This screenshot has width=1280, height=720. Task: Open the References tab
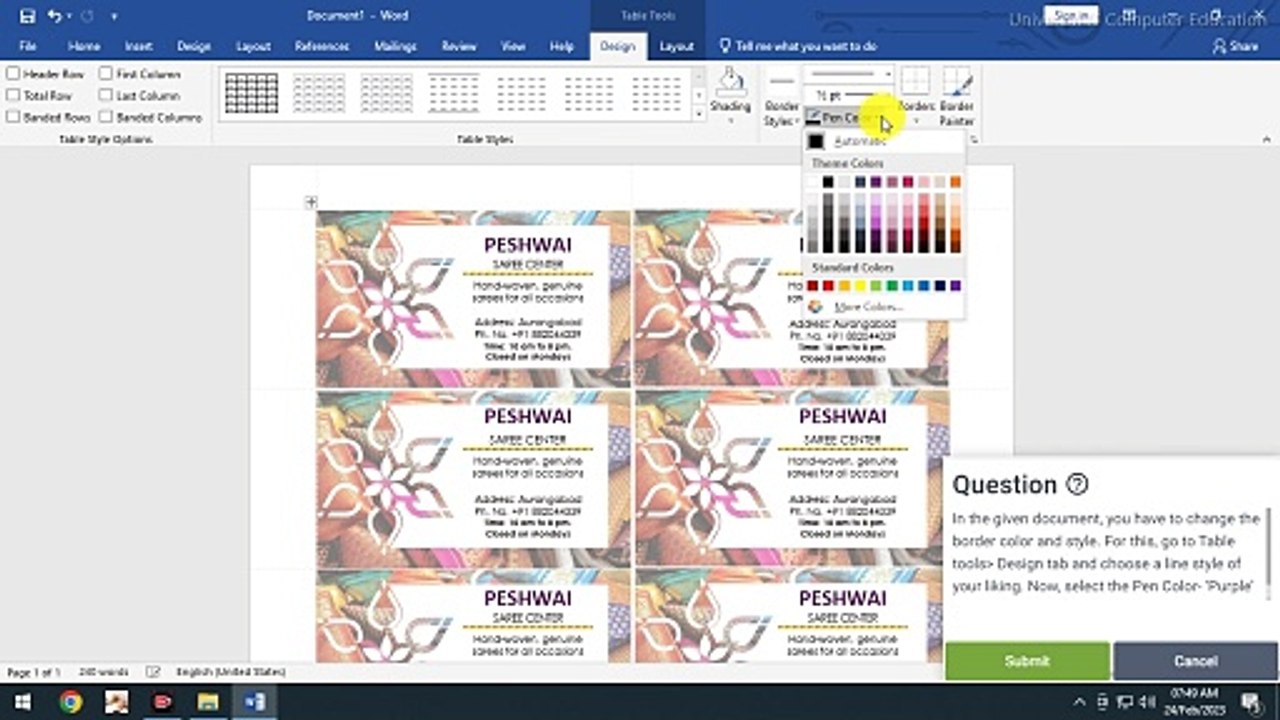point(322,46)
